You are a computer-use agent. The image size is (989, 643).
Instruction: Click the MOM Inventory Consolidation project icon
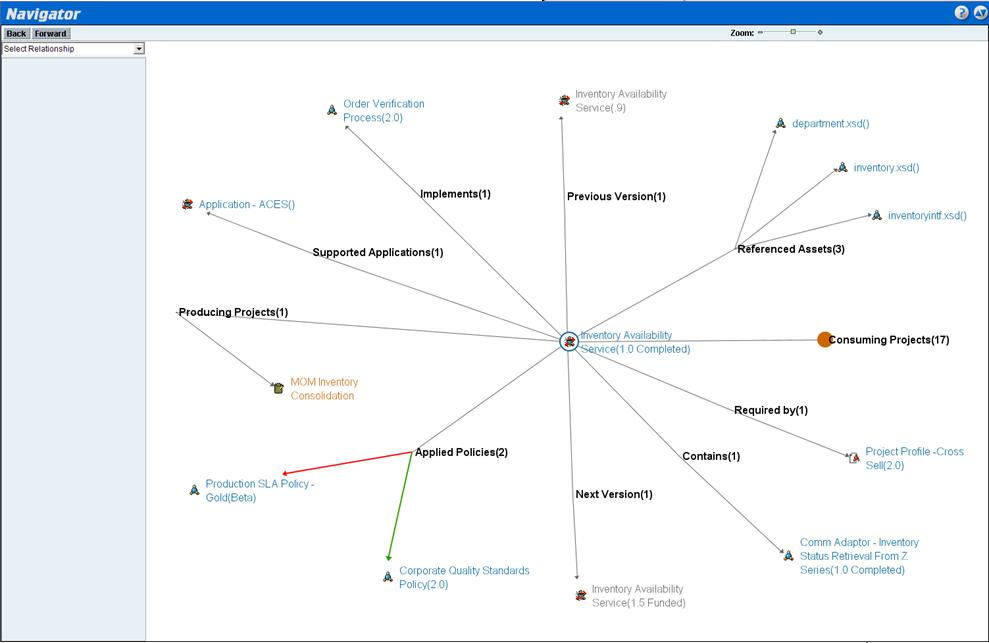tap(279, 388)
